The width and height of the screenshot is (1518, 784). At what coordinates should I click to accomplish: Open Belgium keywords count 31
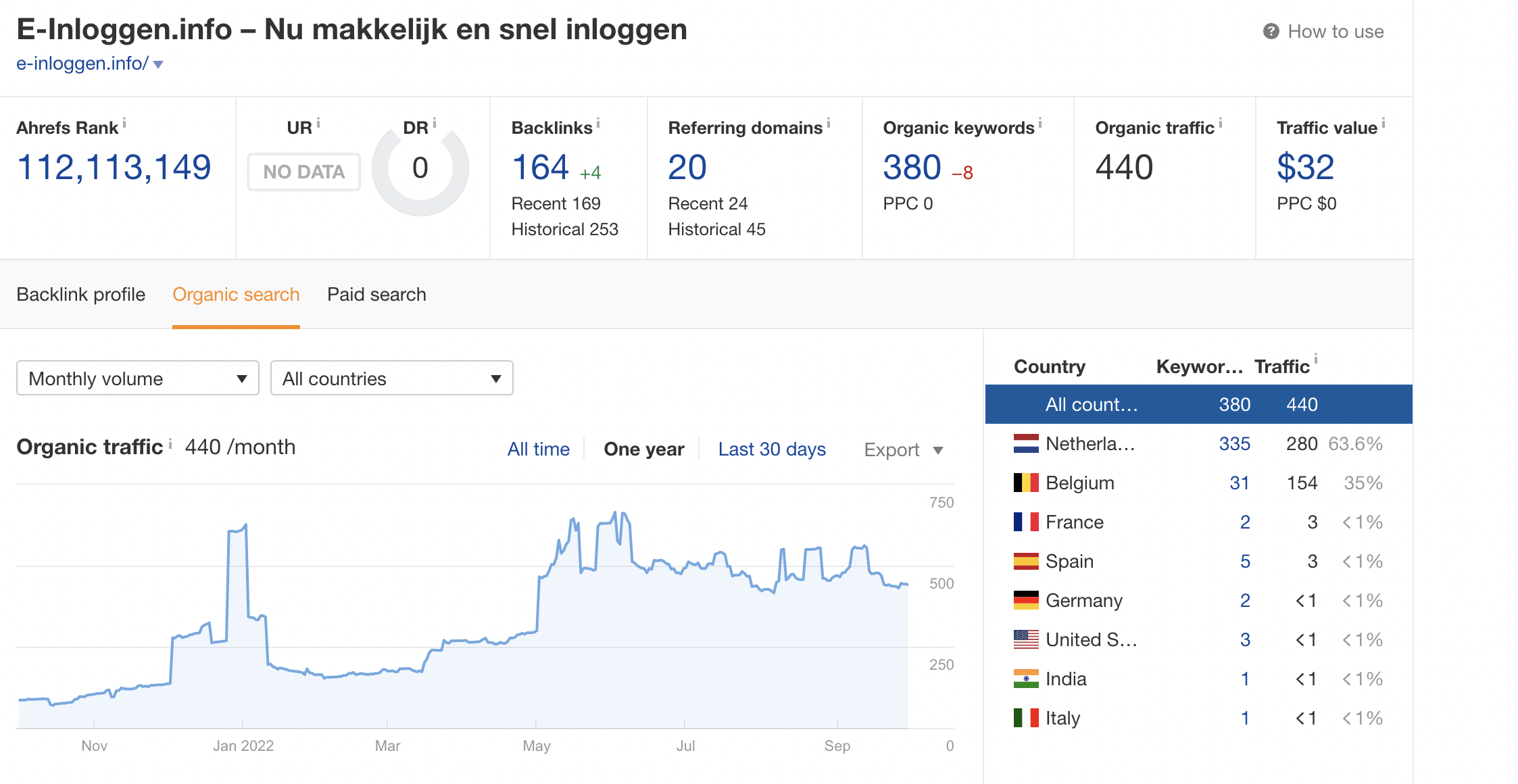tap(1240, 483)
